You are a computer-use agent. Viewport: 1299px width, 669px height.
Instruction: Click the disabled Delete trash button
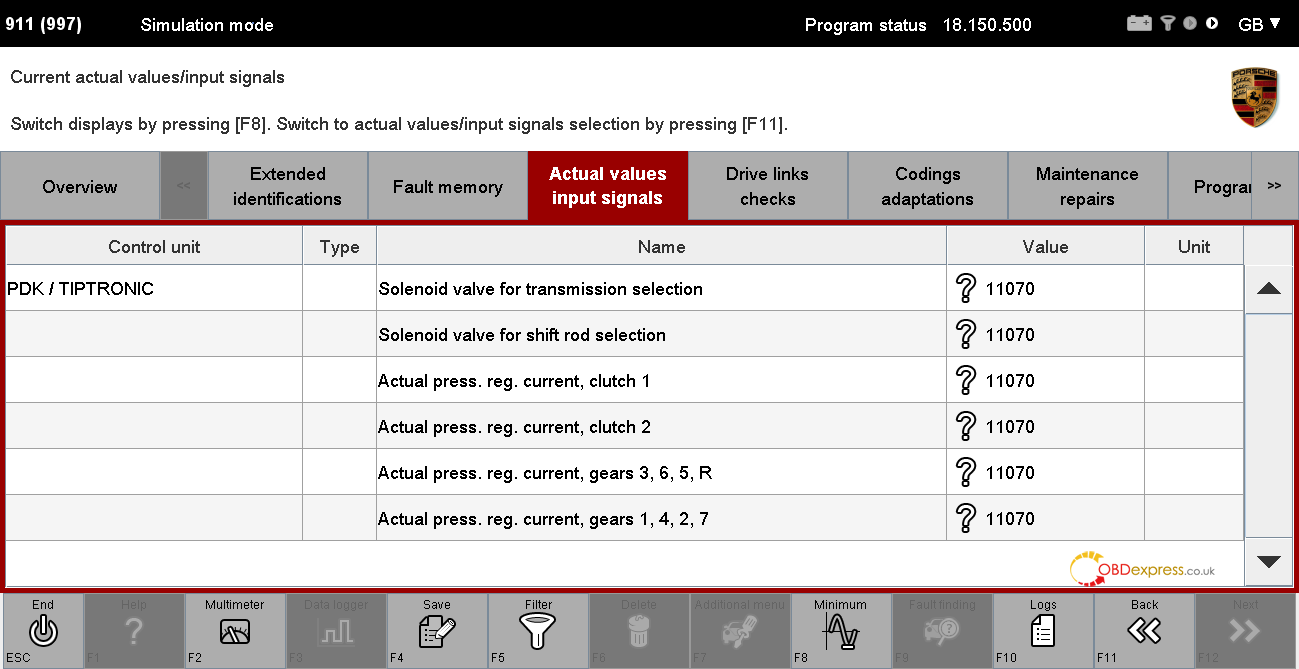[639, 631]
